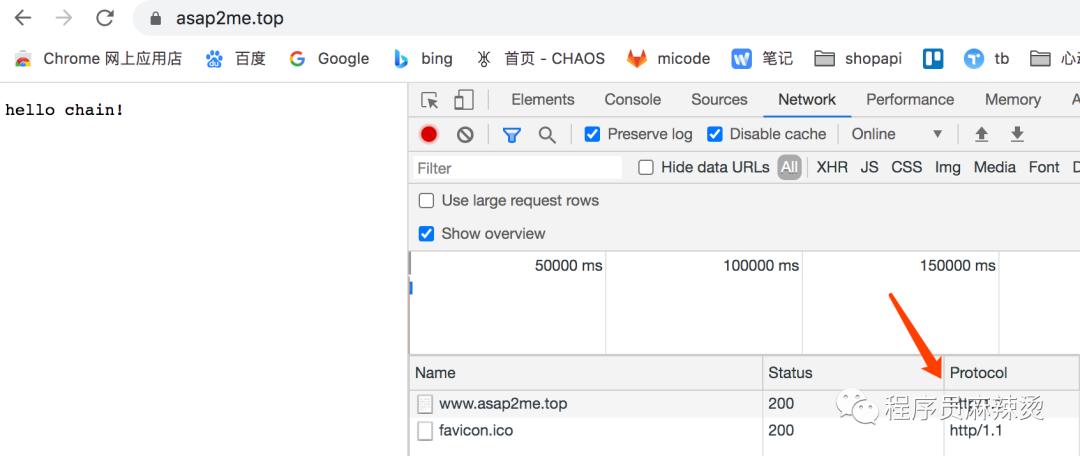1080x456 pixels.
Task: Click the Filter text field
Action: click(x=517, y=168)
